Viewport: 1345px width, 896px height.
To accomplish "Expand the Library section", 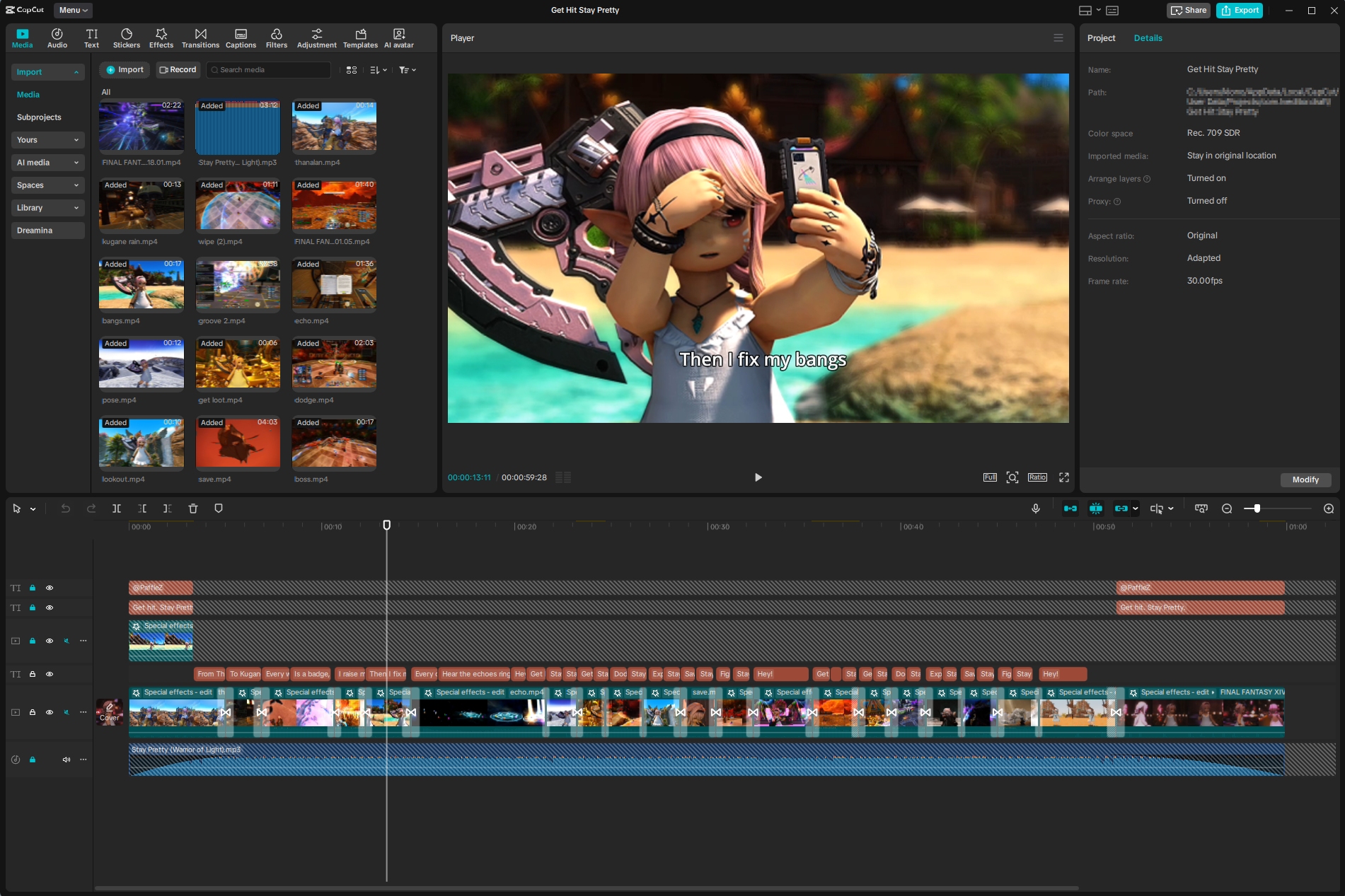I will tap(47, 208).
